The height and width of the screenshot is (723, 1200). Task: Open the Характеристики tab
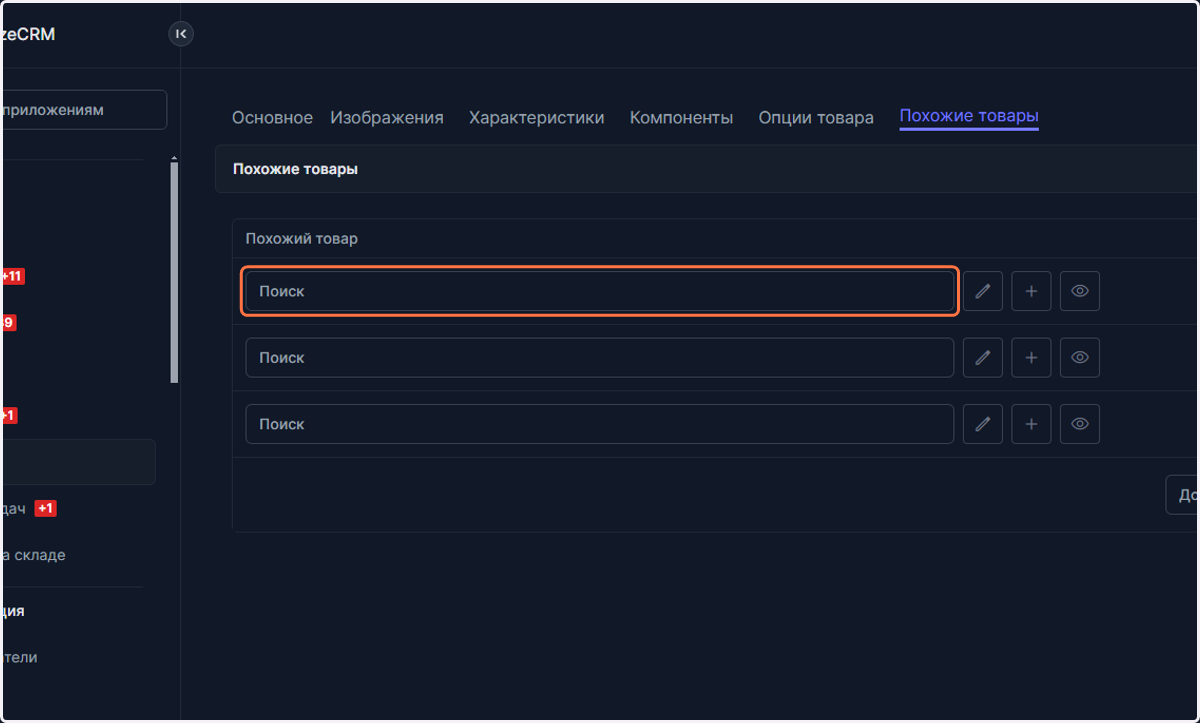[537, 118]
